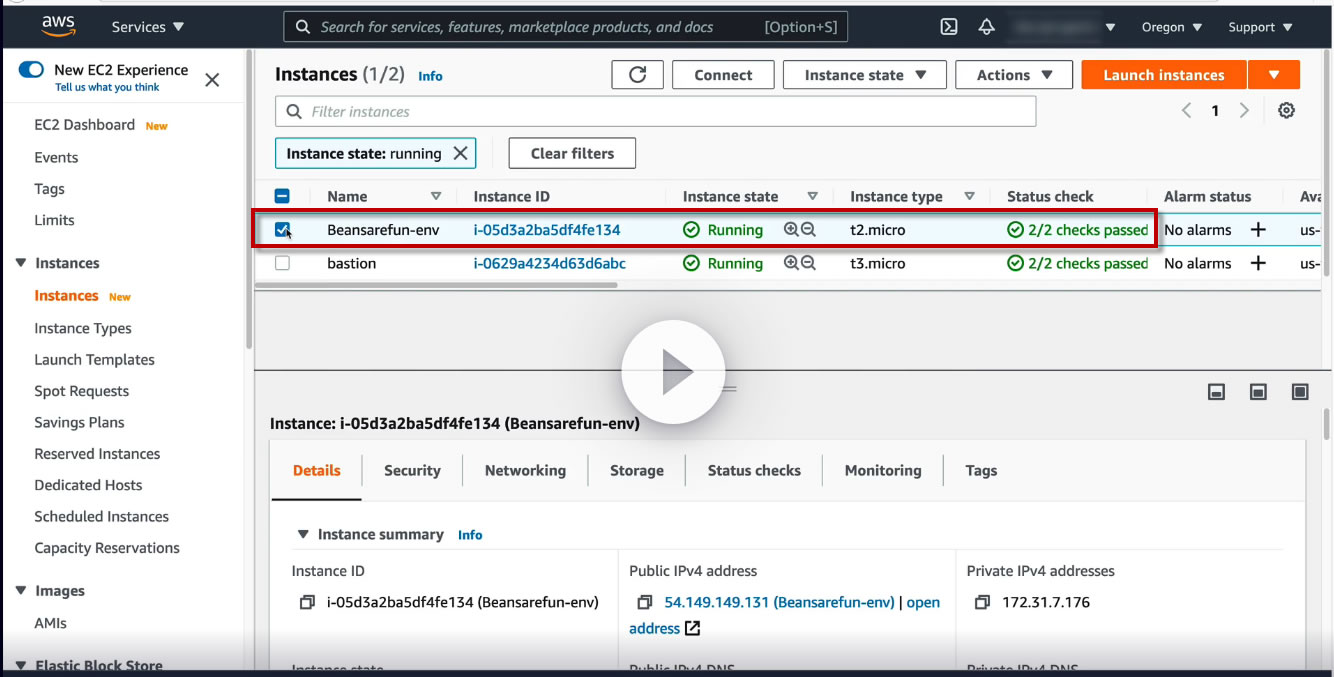Click the open address external link icon
1334x677 pixels.
coord(692,629)
